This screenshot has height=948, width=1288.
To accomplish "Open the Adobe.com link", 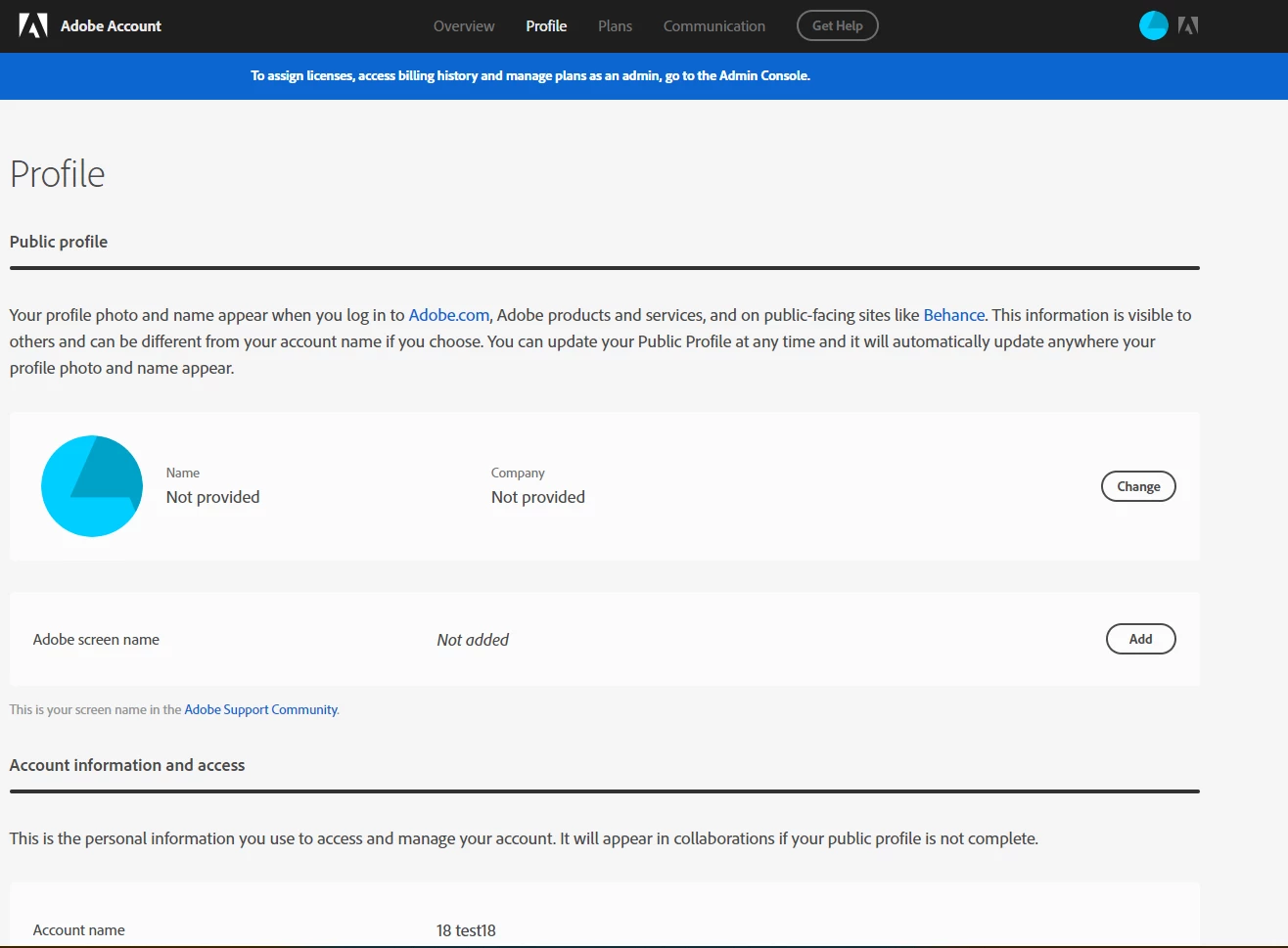I will point(449,315).
